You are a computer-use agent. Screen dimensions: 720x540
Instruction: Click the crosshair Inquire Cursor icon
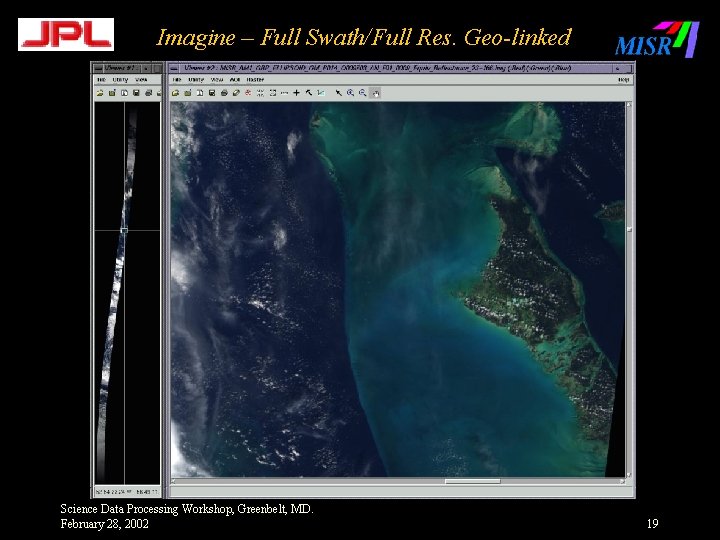[x=297, y=93]
